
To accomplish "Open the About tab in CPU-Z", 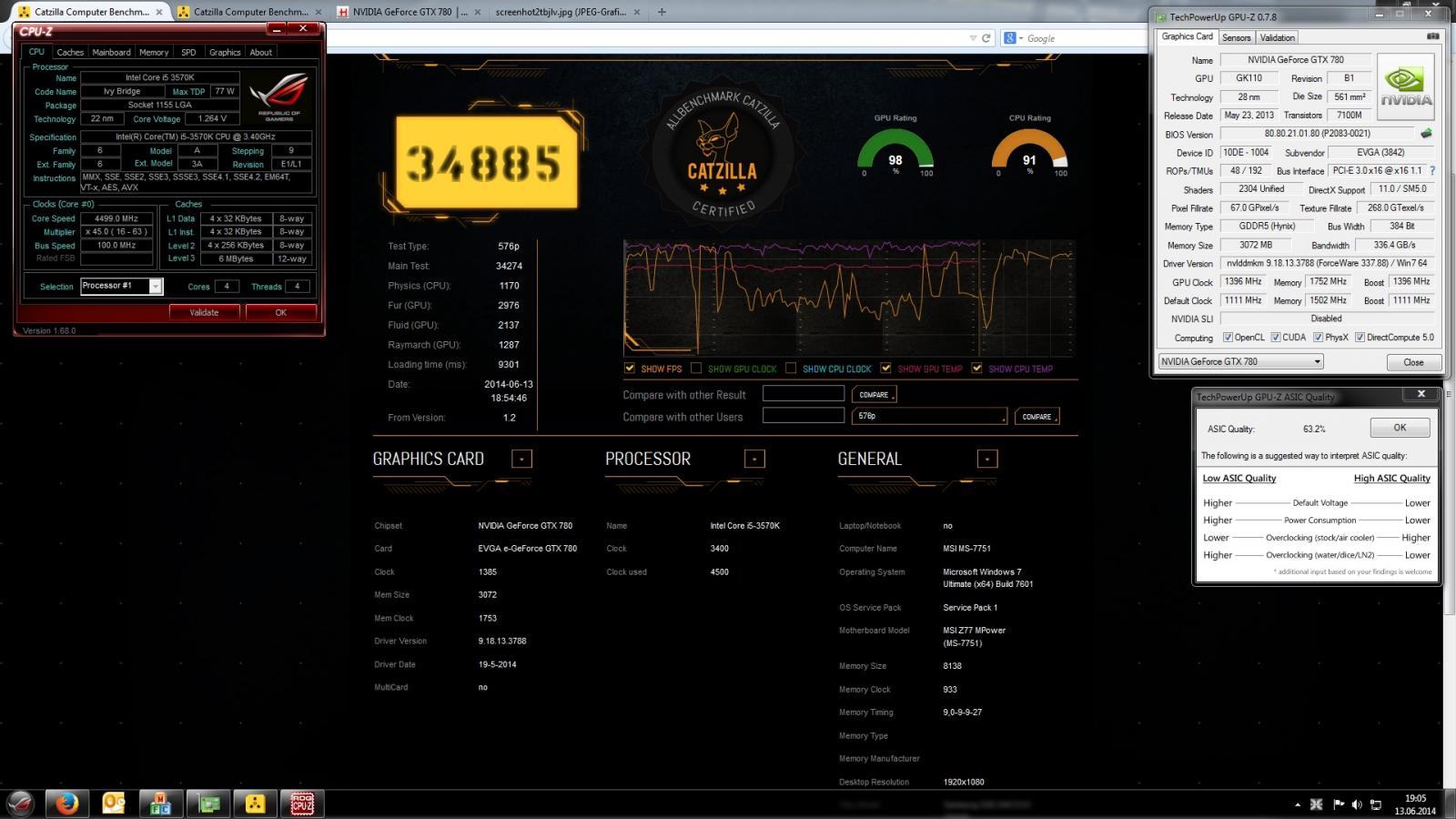I will [x=261, y=53].
